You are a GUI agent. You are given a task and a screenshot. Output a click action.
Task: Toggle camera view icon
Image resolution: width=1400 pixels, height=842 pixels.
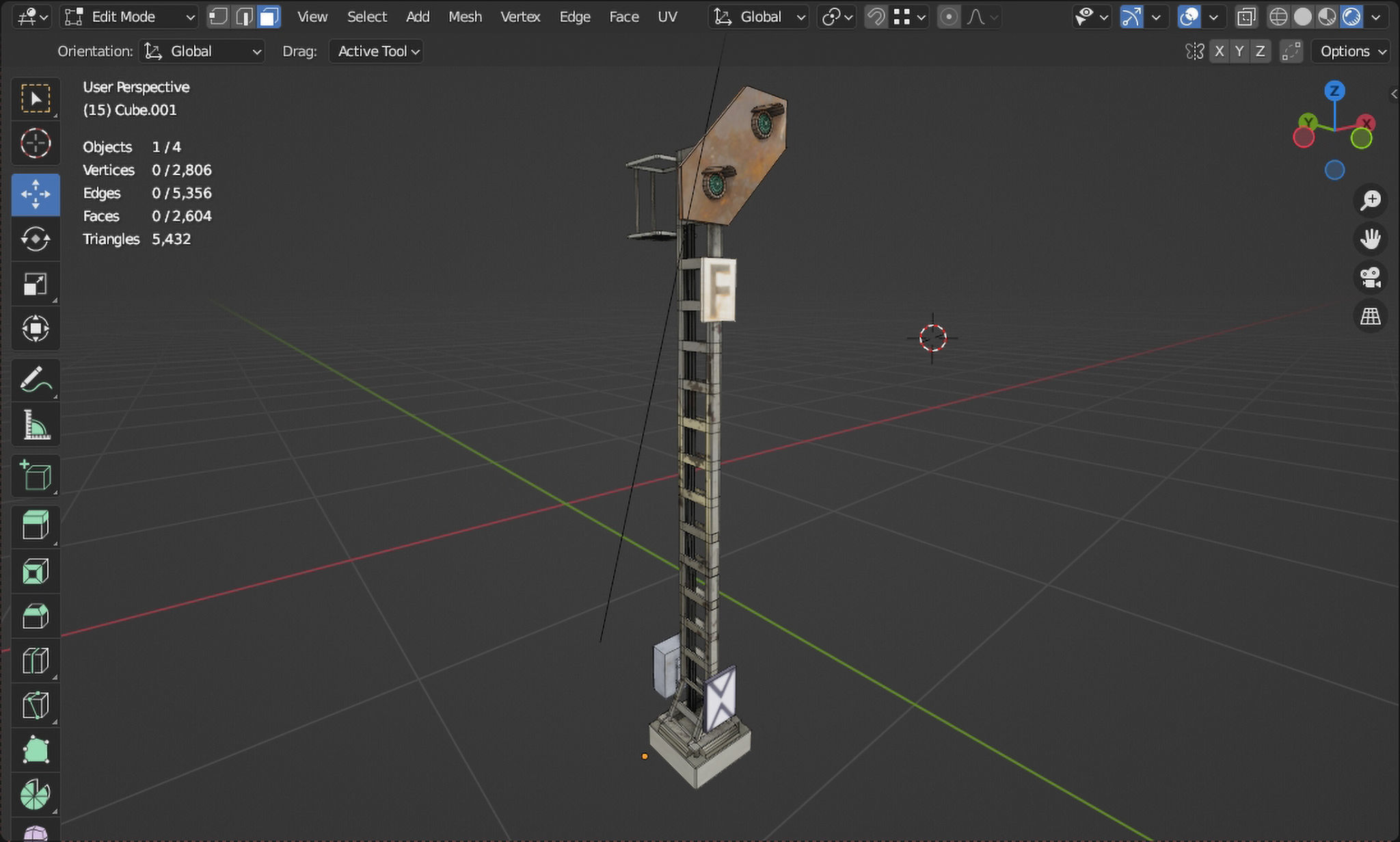1370,277
